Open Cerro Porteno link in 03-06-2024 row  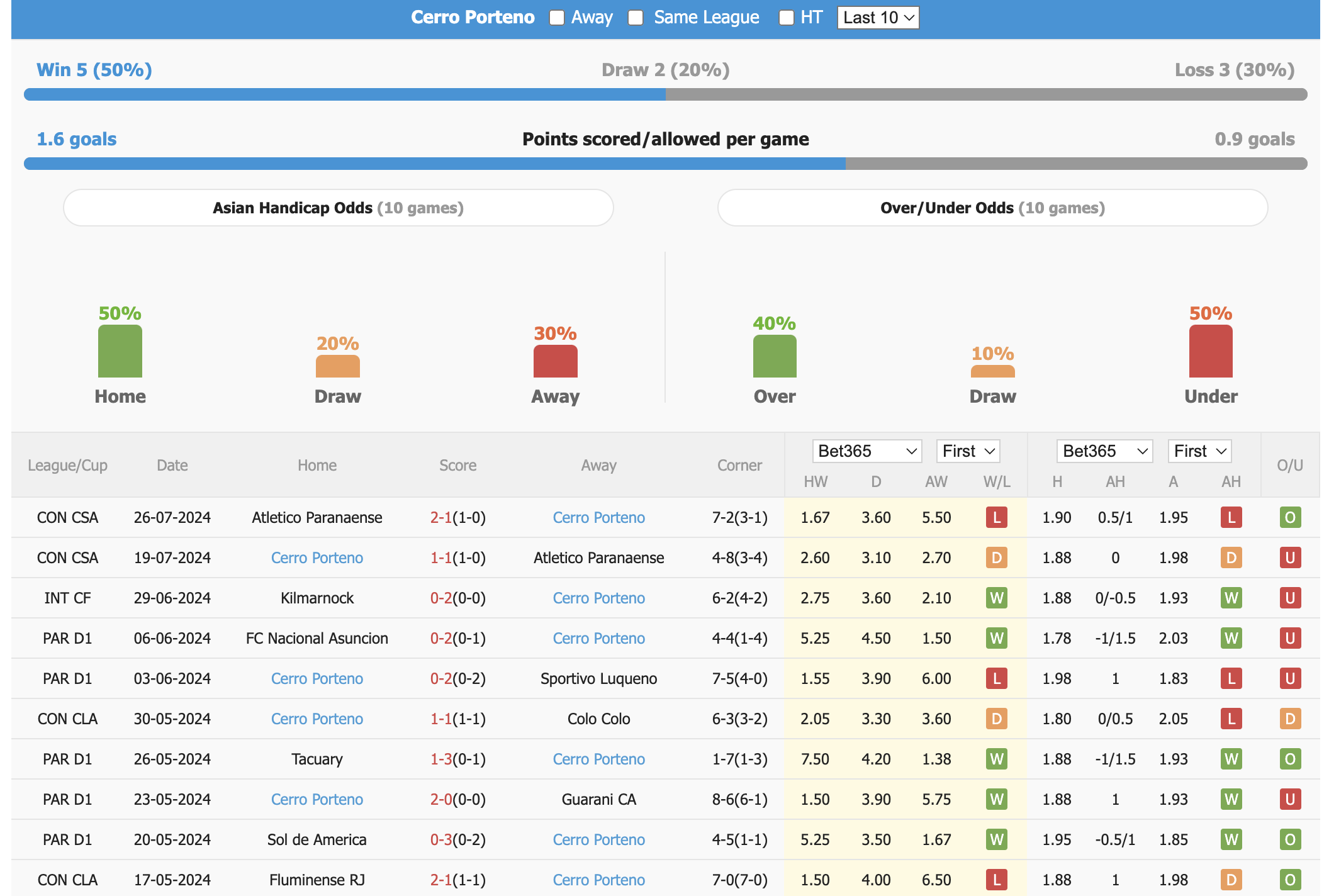317,678
